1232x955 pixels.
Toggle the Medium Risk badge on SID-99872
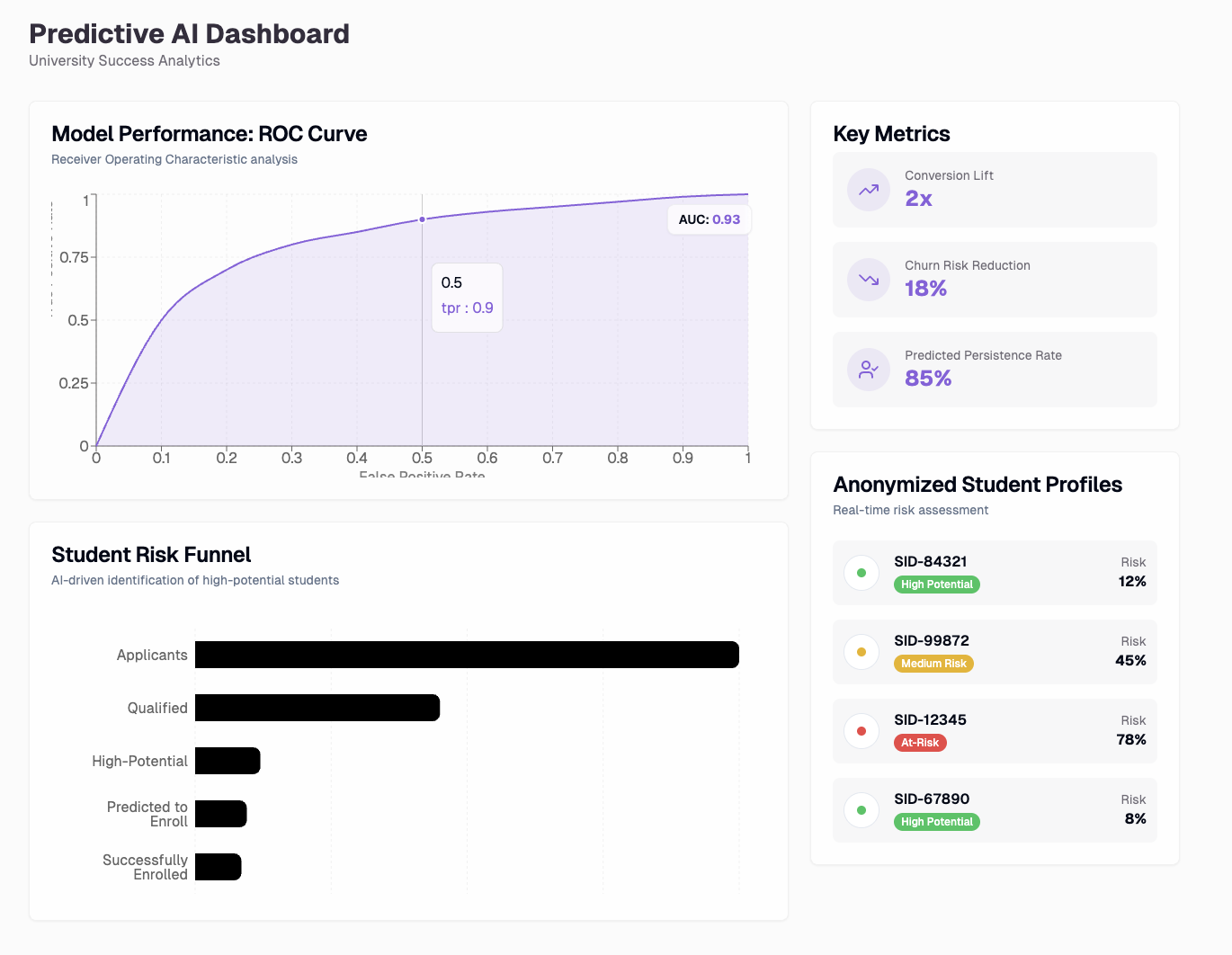tap(933, 664)
